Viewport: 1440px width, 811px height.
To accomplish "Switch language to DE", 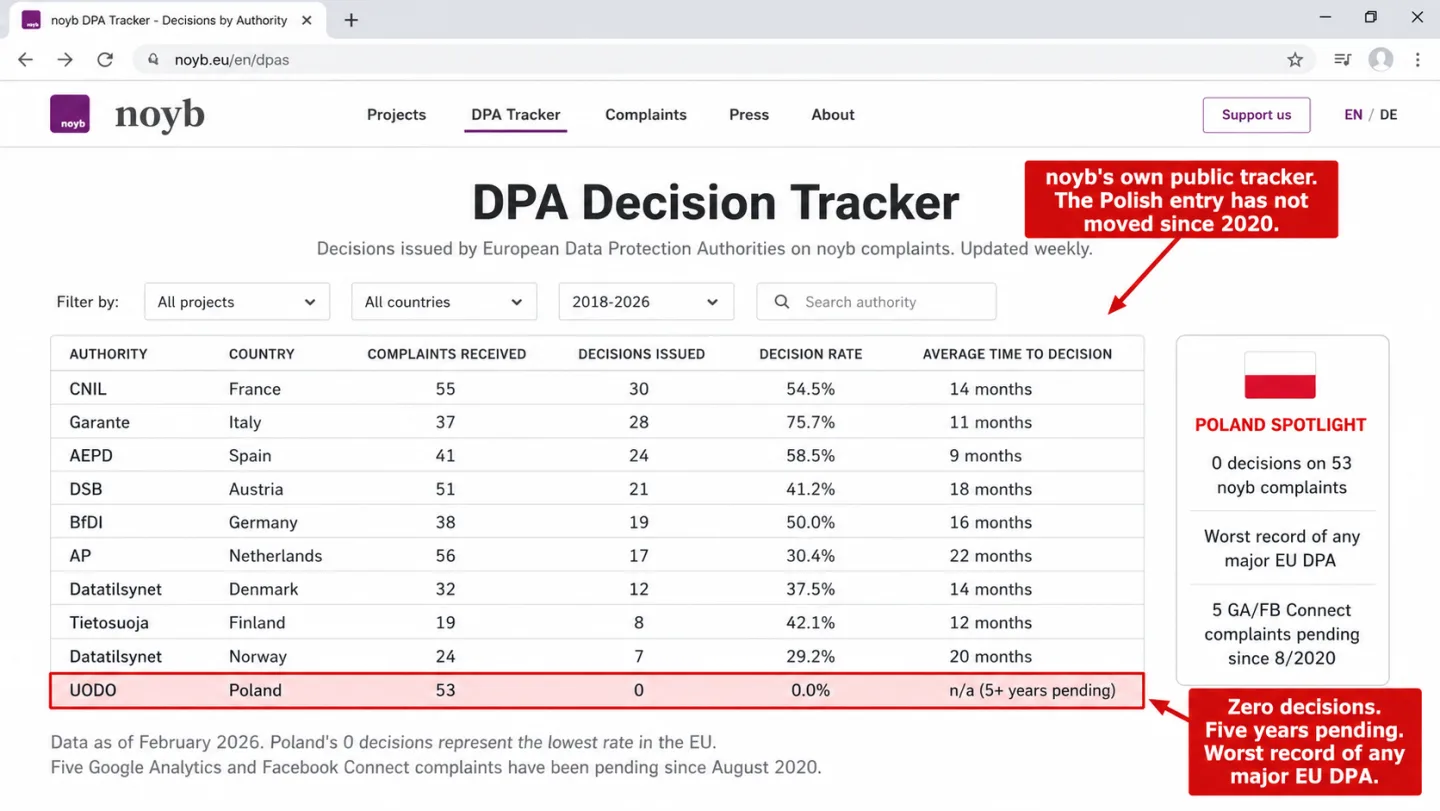I will tap(1389, 115).
